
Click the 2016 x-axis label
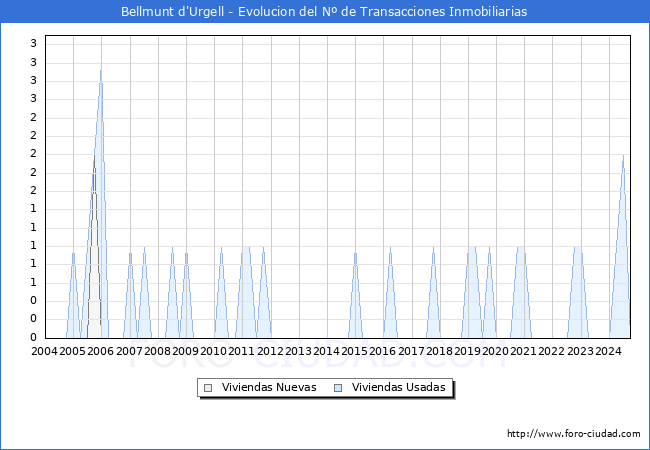click(383, 351)
